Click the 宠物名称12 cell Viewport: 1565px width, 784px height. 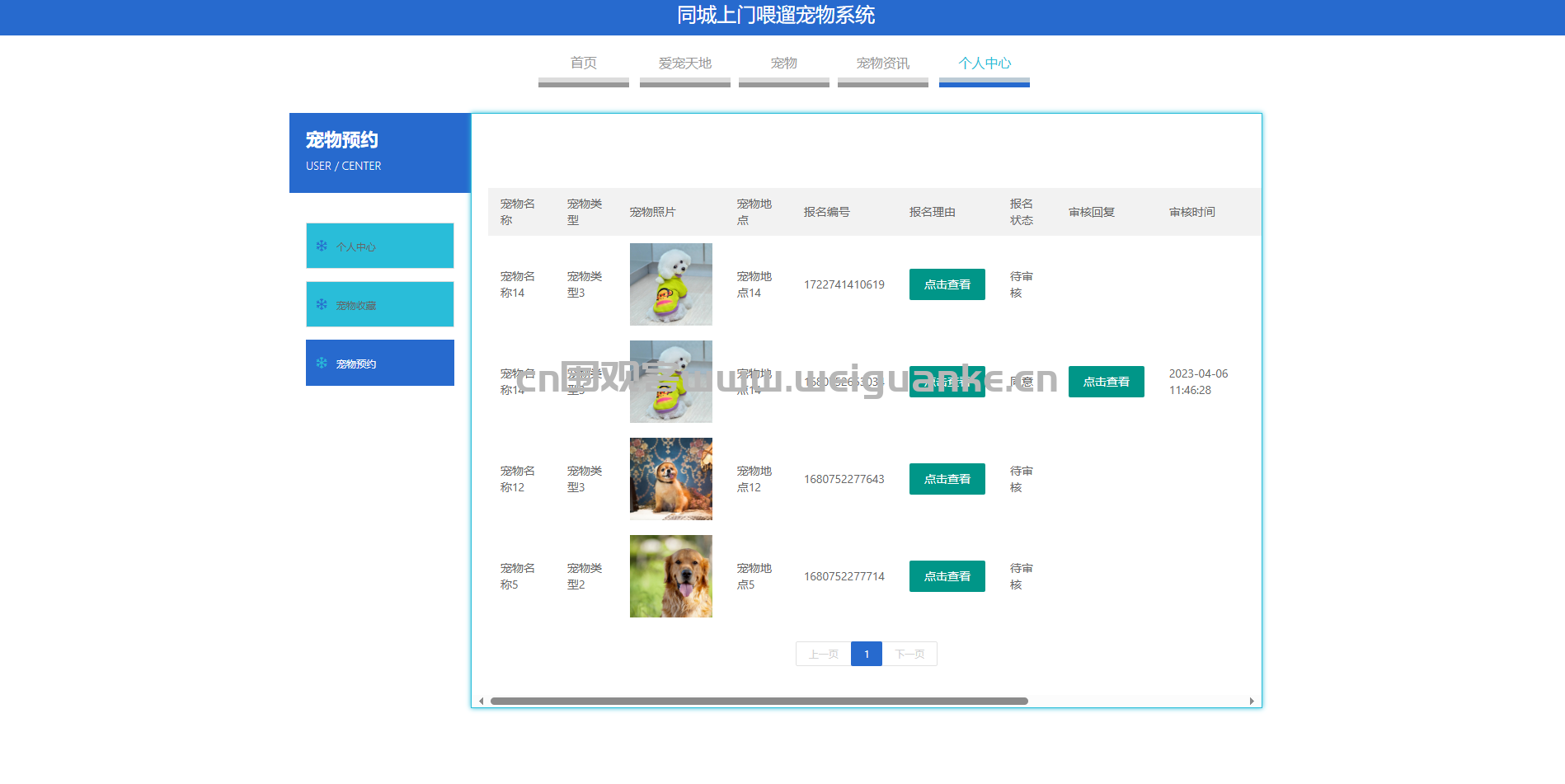click(517, 479)
